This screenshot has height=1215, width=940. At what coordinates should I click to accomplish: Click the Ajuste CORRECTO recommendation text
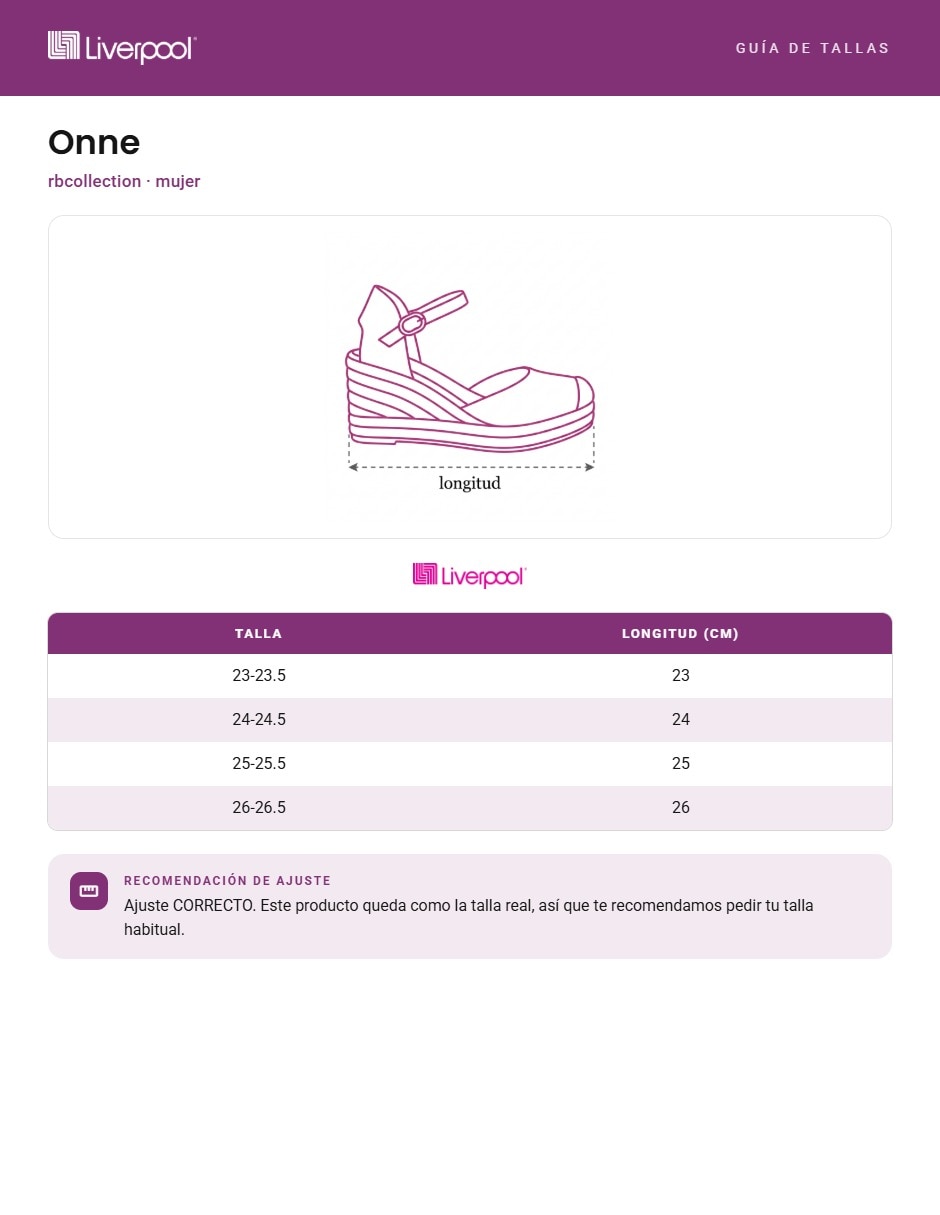(x=469, y=918)
